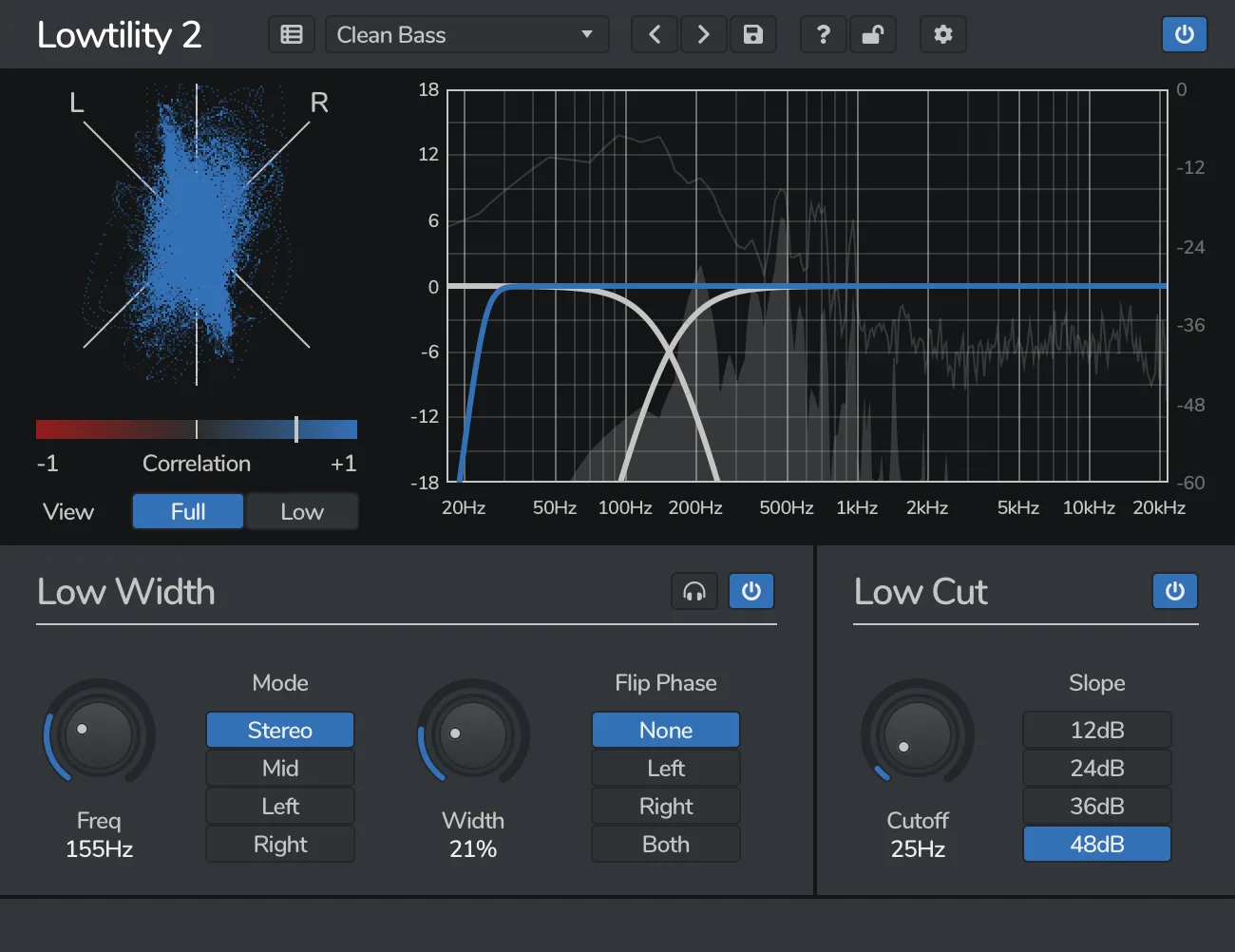Open the Clean Bass preset dropdown
Viewport: 1235px width, 952px height.
pyautogui.click(x=466, y=35)
